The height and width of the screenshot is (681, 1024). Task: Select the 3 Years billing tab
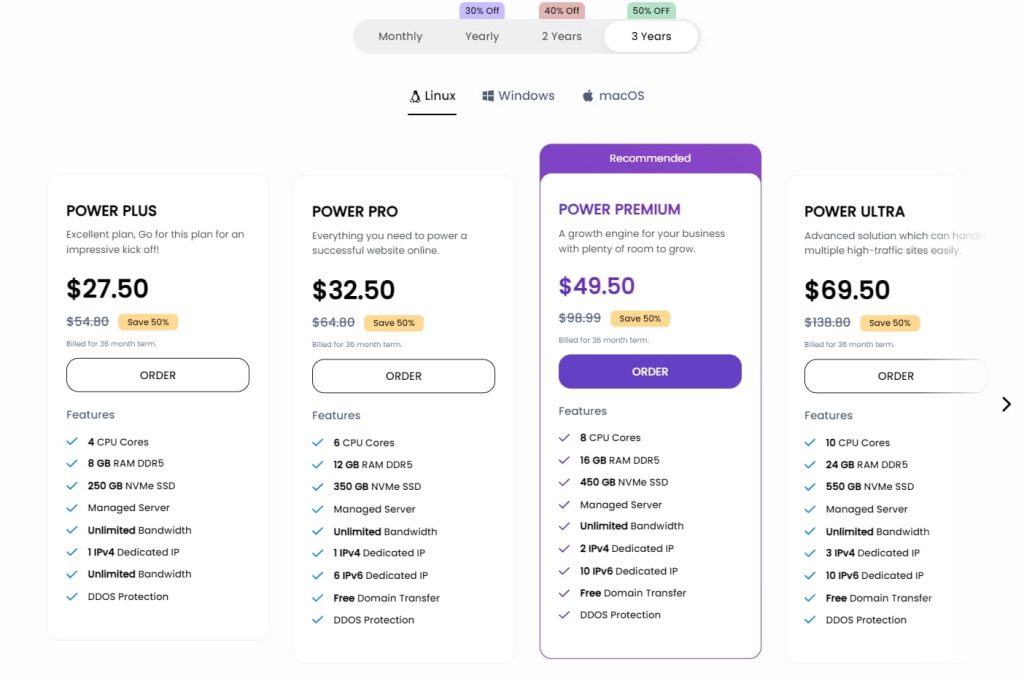click(651, 36)
